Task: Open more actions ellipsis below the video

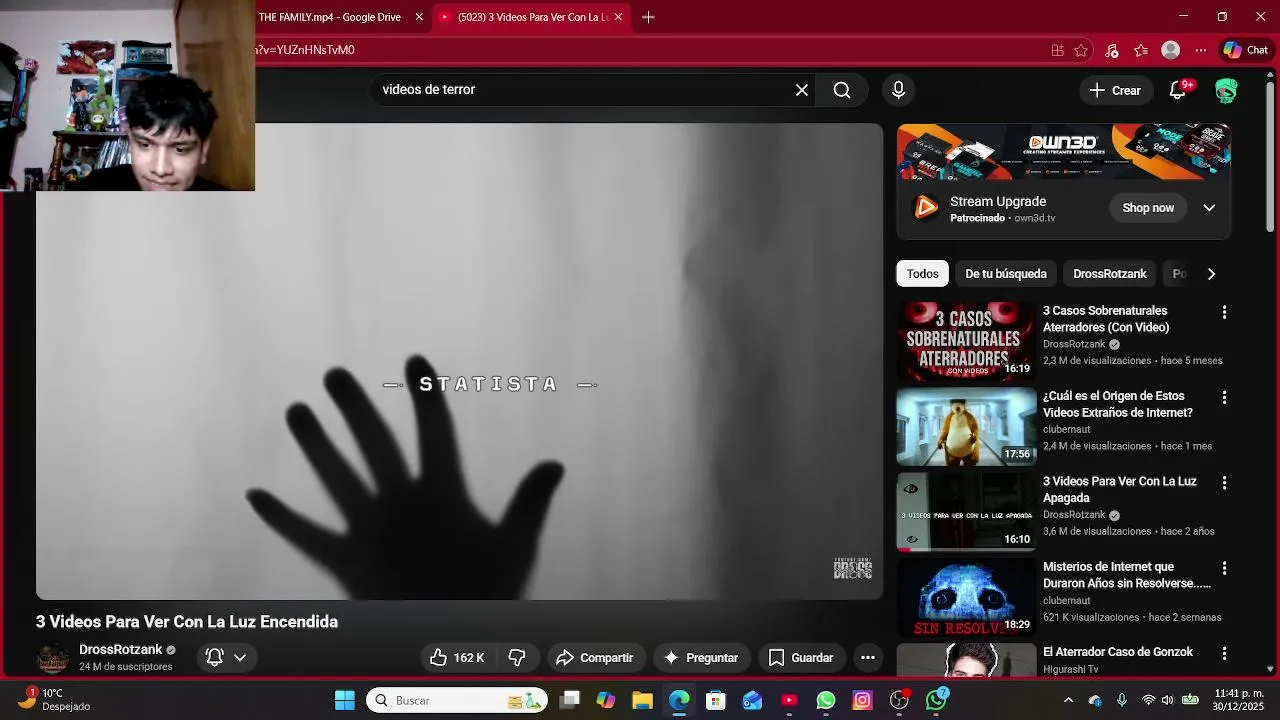Action: point(868,657)
